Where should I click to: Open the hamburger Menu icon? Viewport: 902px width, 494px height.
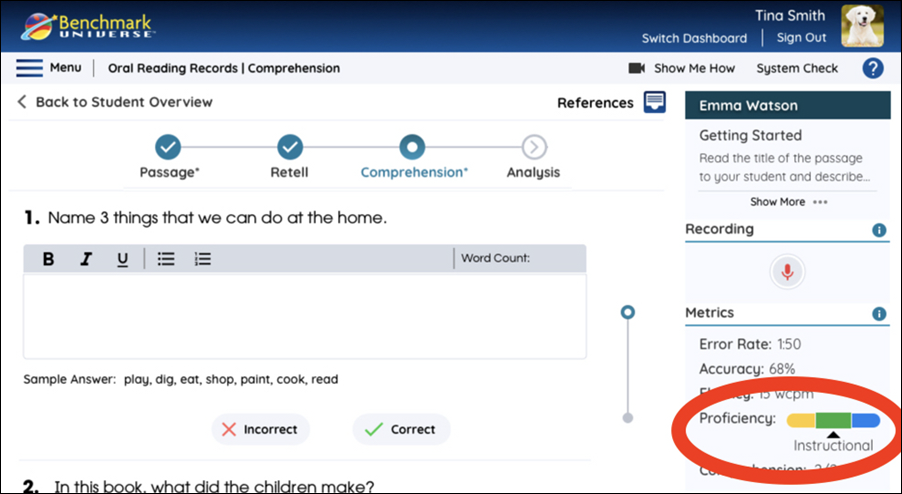tap(29, 68)
